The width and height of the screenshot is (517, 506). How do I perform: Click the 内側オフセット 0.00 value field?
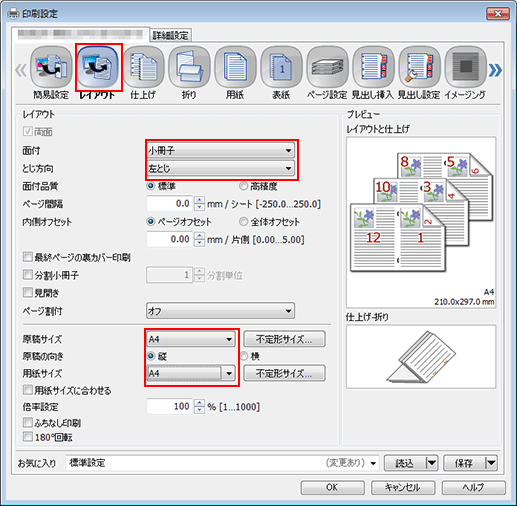(170, 239)
